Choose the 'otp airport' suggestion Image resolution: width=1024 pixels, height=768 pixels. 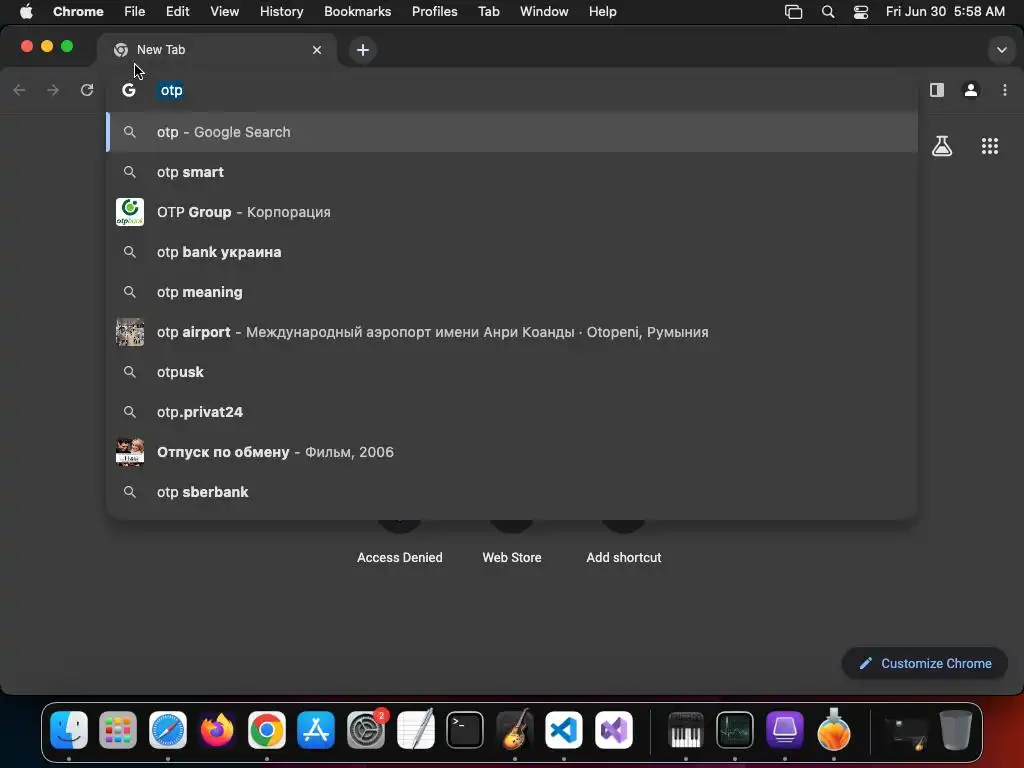512,332
